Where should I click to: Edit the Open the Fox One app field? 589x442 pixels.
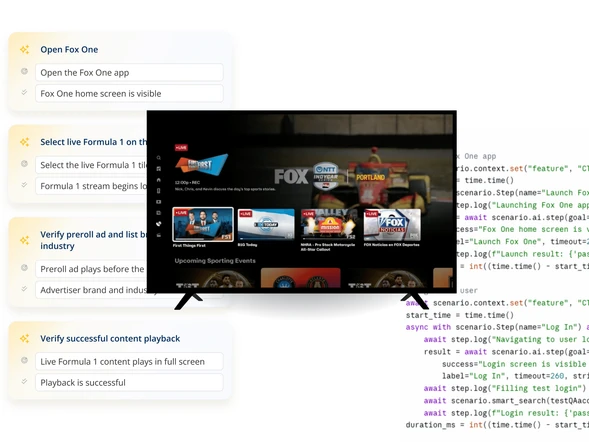[x=129, y=72]
